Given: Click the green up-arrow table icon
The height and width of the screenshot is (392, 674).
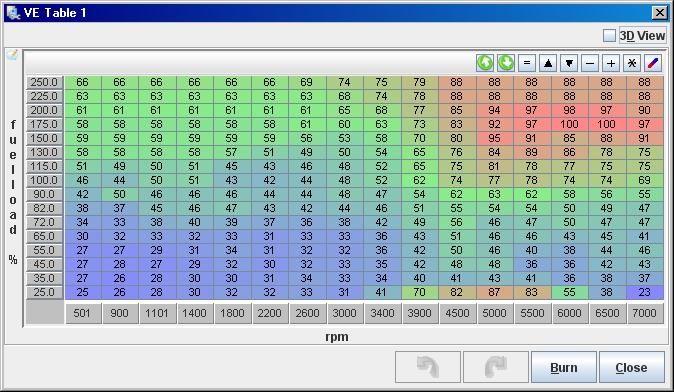Looking at the screenshot, I should click(485, 63).
